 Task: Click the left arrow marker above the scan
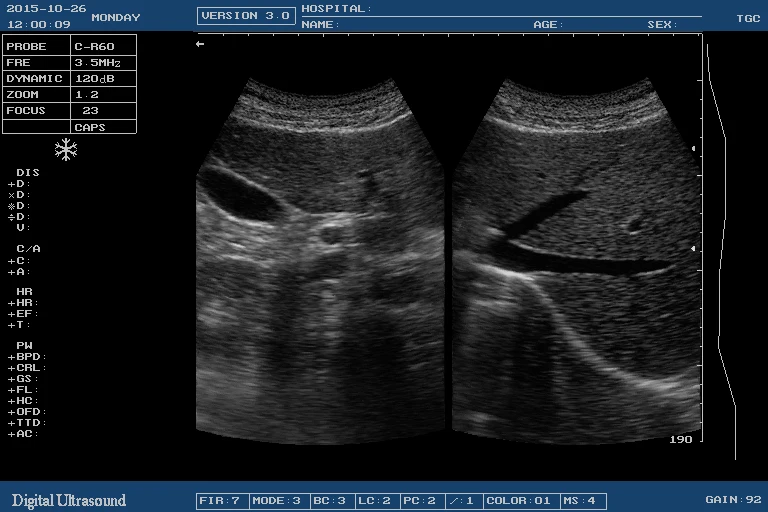(200, 44)
